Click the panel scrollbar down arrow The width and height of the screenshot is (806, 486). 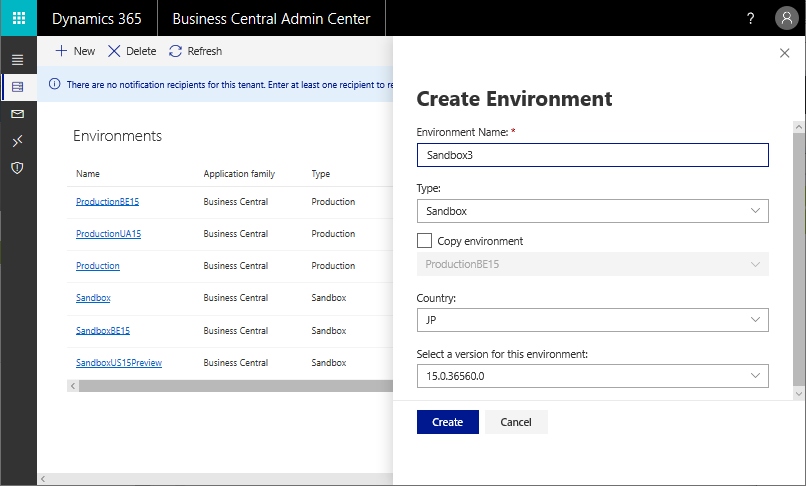[x=798, y=394]
